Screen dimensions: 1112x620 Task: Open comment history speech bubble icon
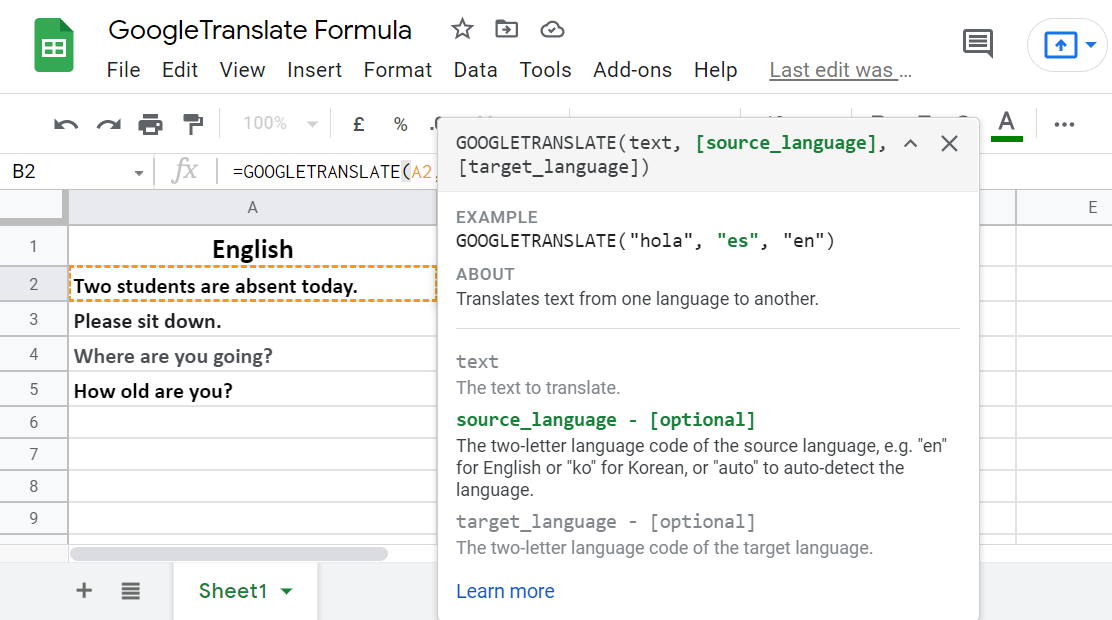click(977, 43)
